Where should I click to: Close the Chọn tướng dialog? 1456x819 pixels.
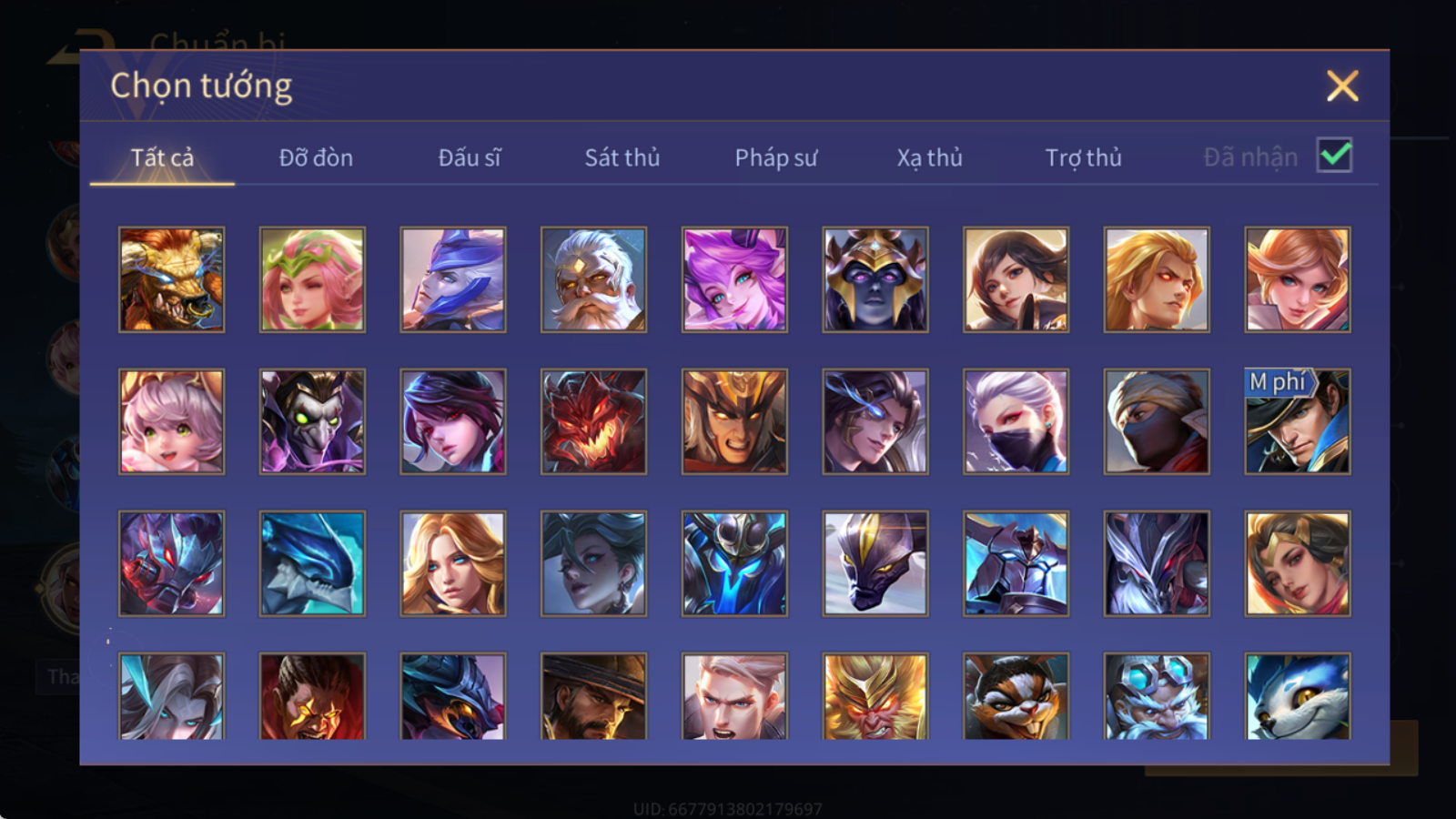[x=1342, y=86]
